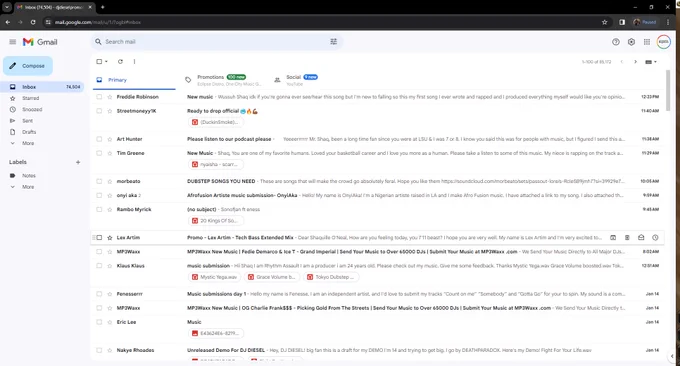The width and height of the screenshot is (680, 366).
Task: Select the Art Hunter email checkbox
Action: click(99, 139)
